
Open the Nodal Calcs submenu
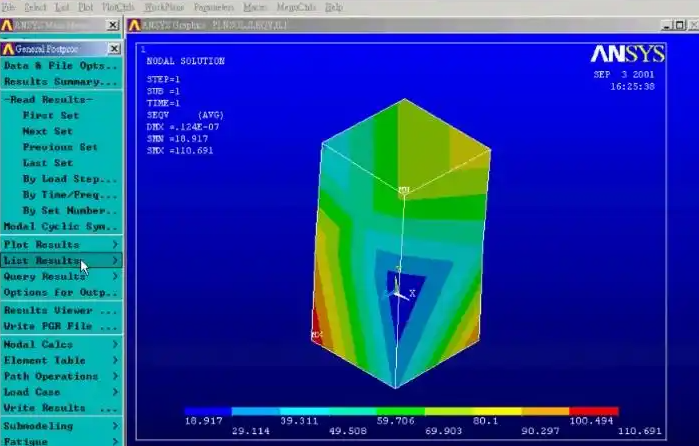(60, 345)
